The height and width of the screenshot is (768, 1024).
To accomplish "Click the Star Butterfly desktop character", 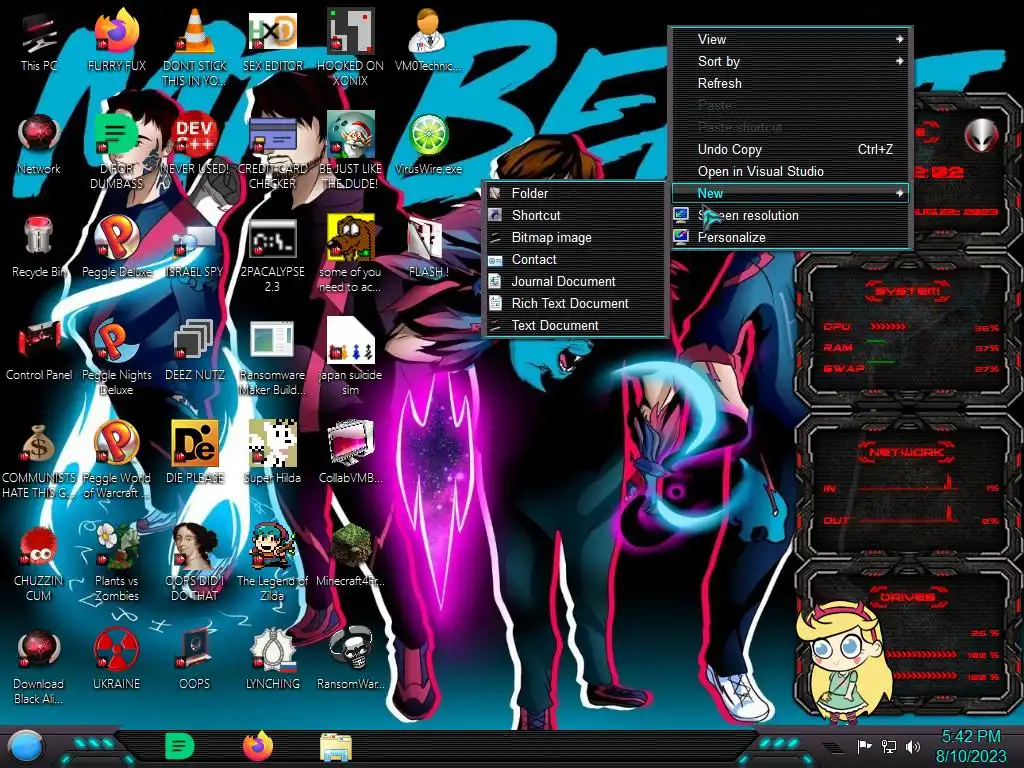I will pos(845,663).
